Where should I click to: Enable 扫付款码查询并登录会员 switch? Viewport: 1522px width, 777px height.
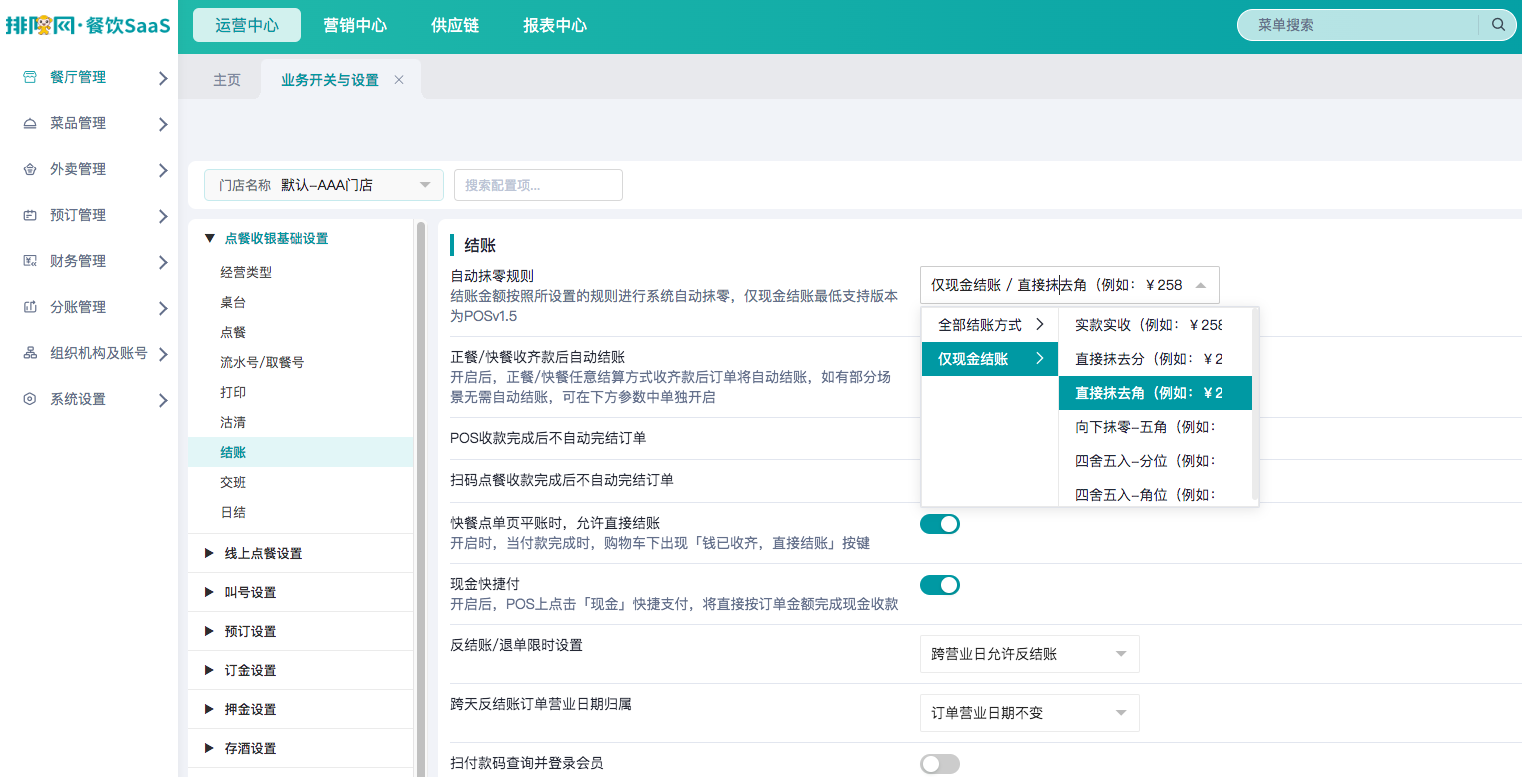click(x=940, y=764)
